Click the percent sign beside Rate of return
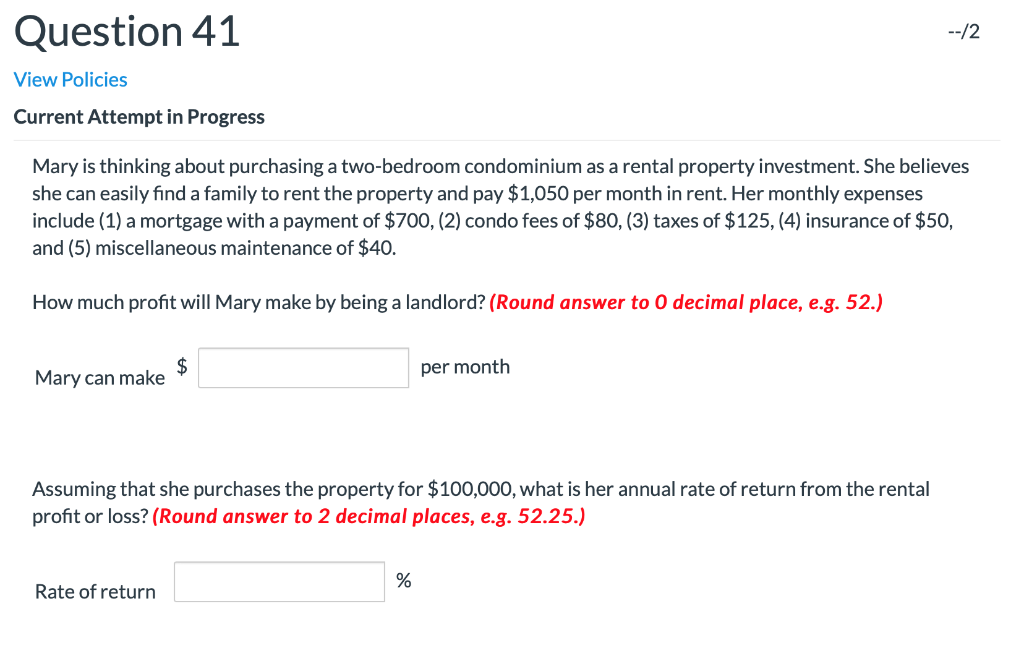The image size is (1024, 648). pos(404,581)
